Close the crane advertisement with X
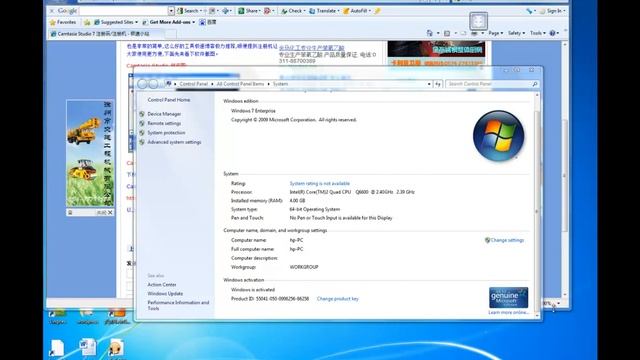 click(110, 212)
